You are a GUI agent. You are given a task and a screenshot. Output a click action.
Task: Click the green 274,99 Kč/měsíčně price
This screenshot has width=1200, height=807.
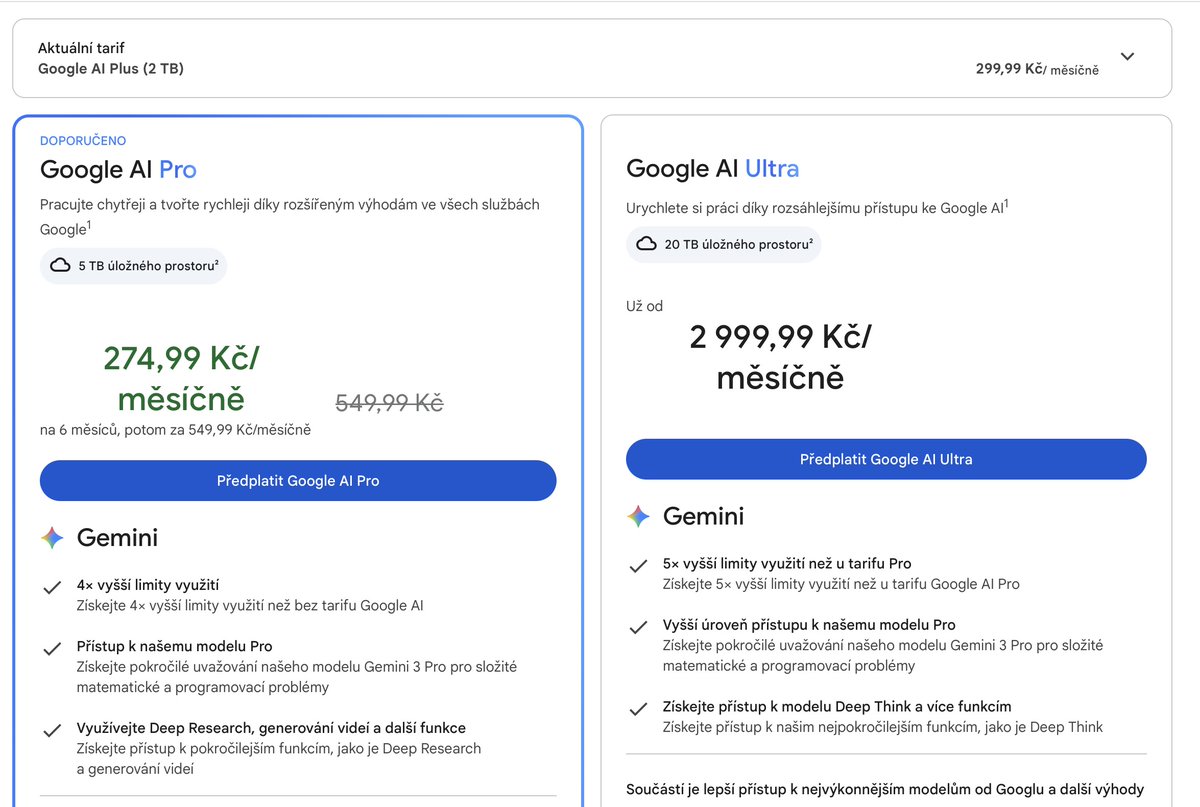(x=181, y=378)
